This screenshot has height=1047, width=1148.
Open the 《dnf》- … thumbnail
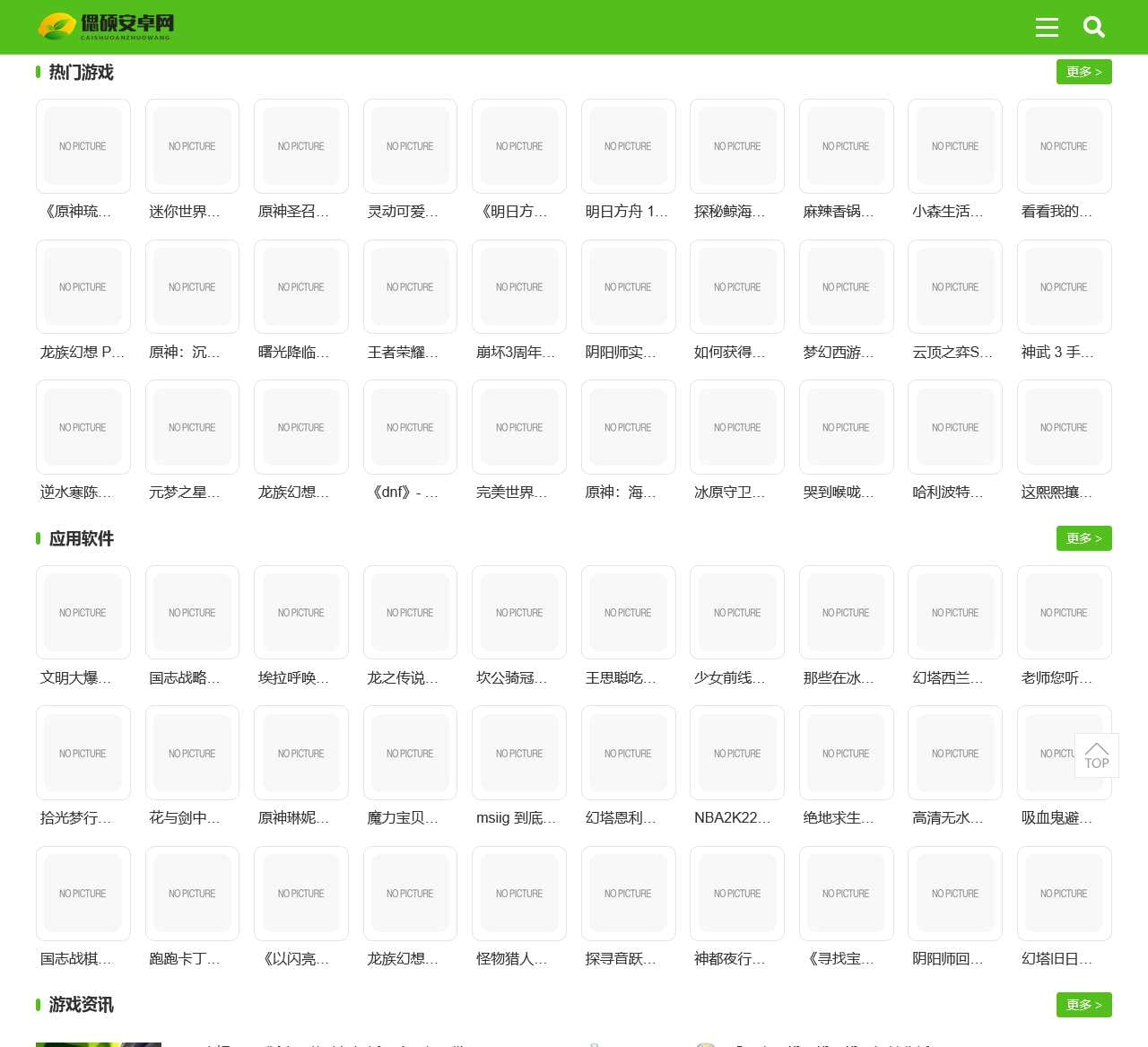coord(410,427)
